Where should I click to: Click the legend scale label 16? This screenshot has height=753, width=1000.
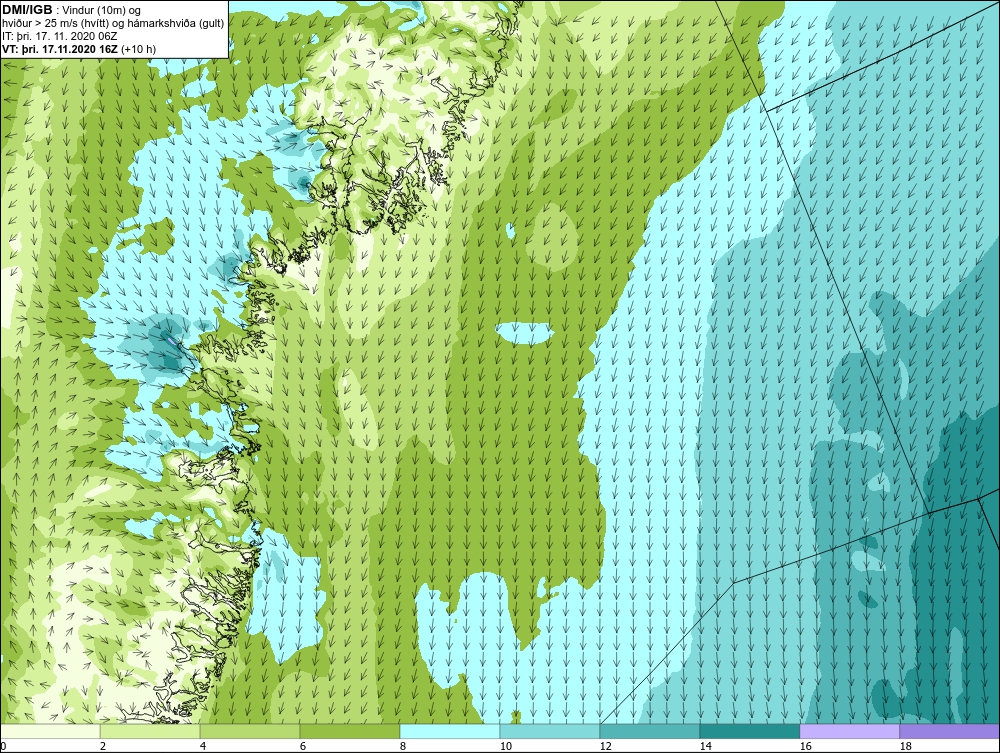[x=805, y=746]
